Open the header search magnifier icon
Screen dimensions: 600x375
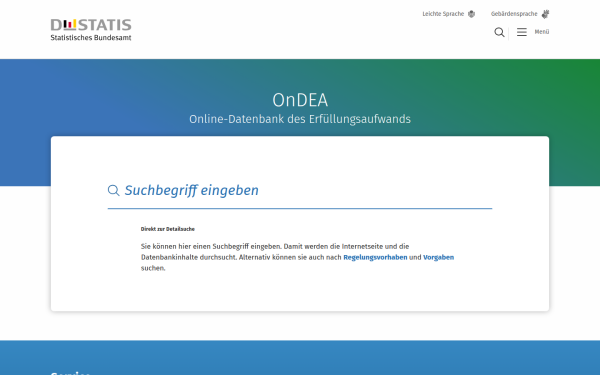pos(499,32)
